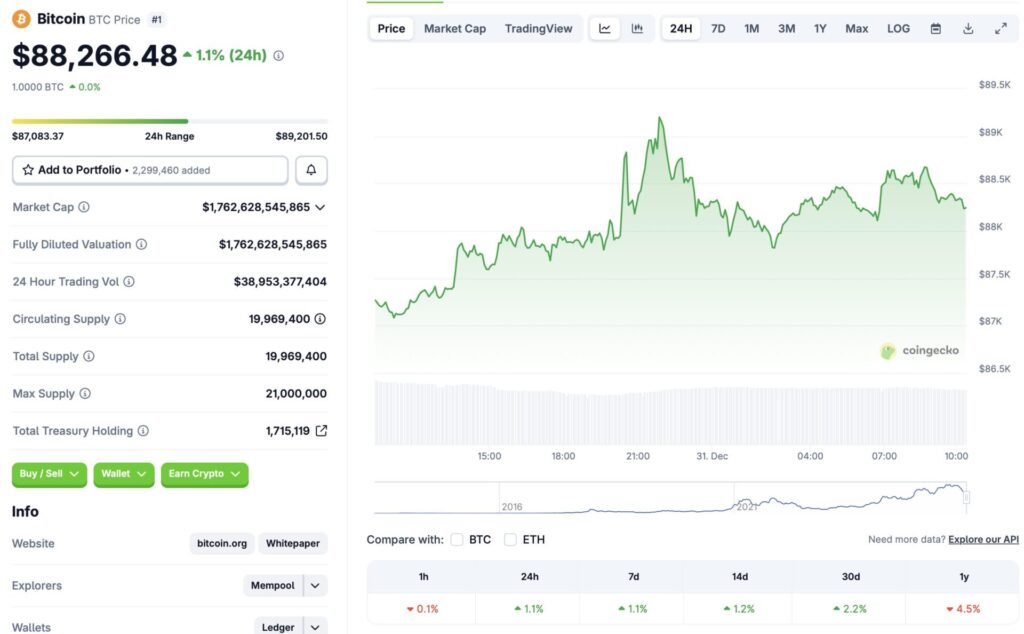This screenshot has height=634, width=1024.
Task: Open the Buy / Sell dropdown
Action: [x=48, y=474]
